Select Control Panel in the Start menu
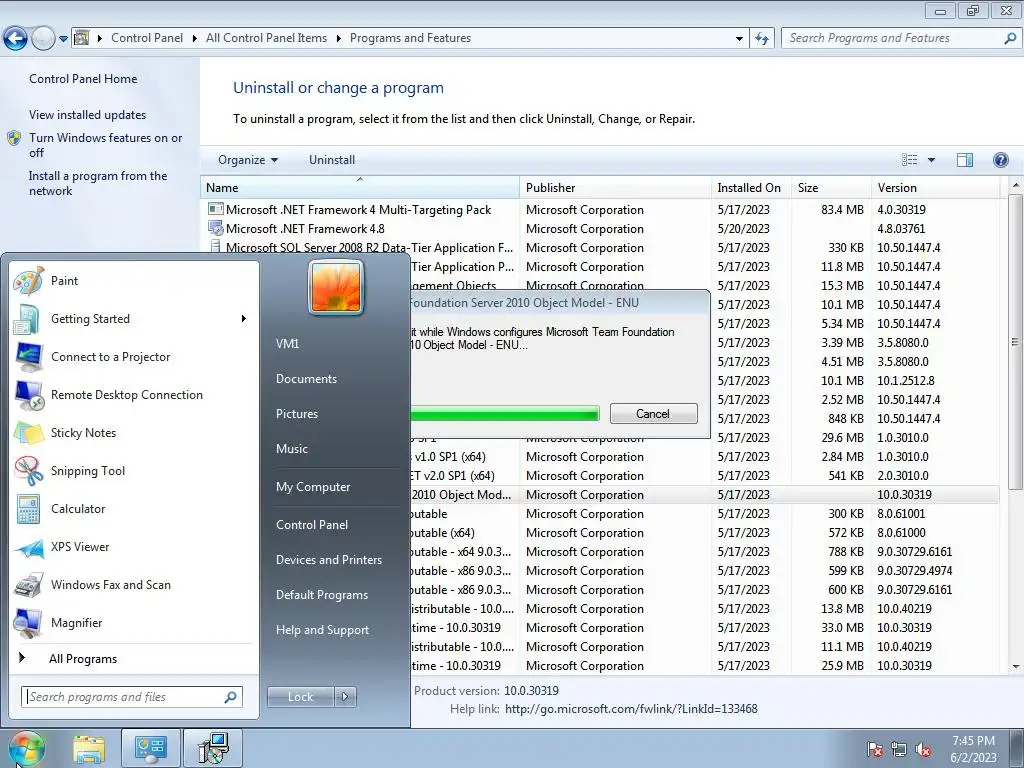 [x=312, y=525]
